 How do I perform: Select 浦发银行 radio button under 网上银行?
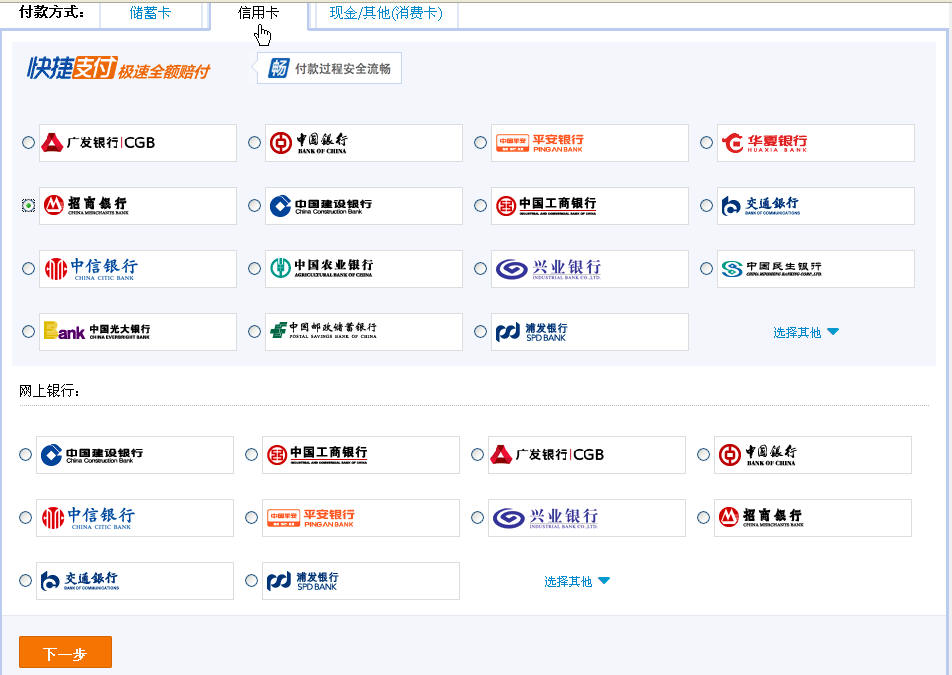pyautogui.click(x=251, y=581)
